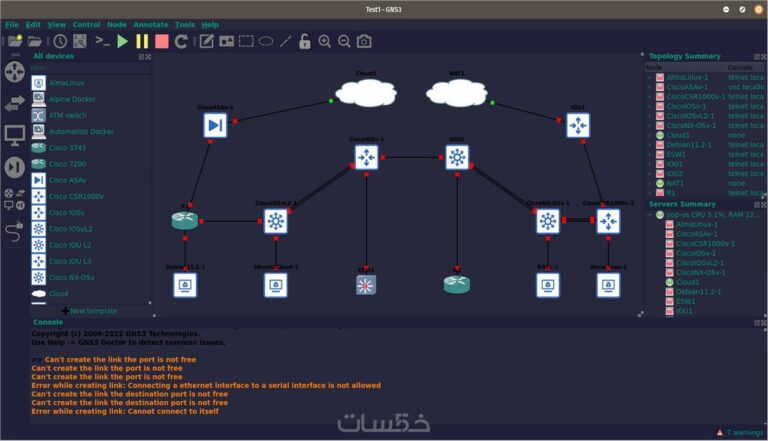Float the All devices panel
Image resolution: width=768 pixels, height=441 pixels.
(x=141, y=57)
